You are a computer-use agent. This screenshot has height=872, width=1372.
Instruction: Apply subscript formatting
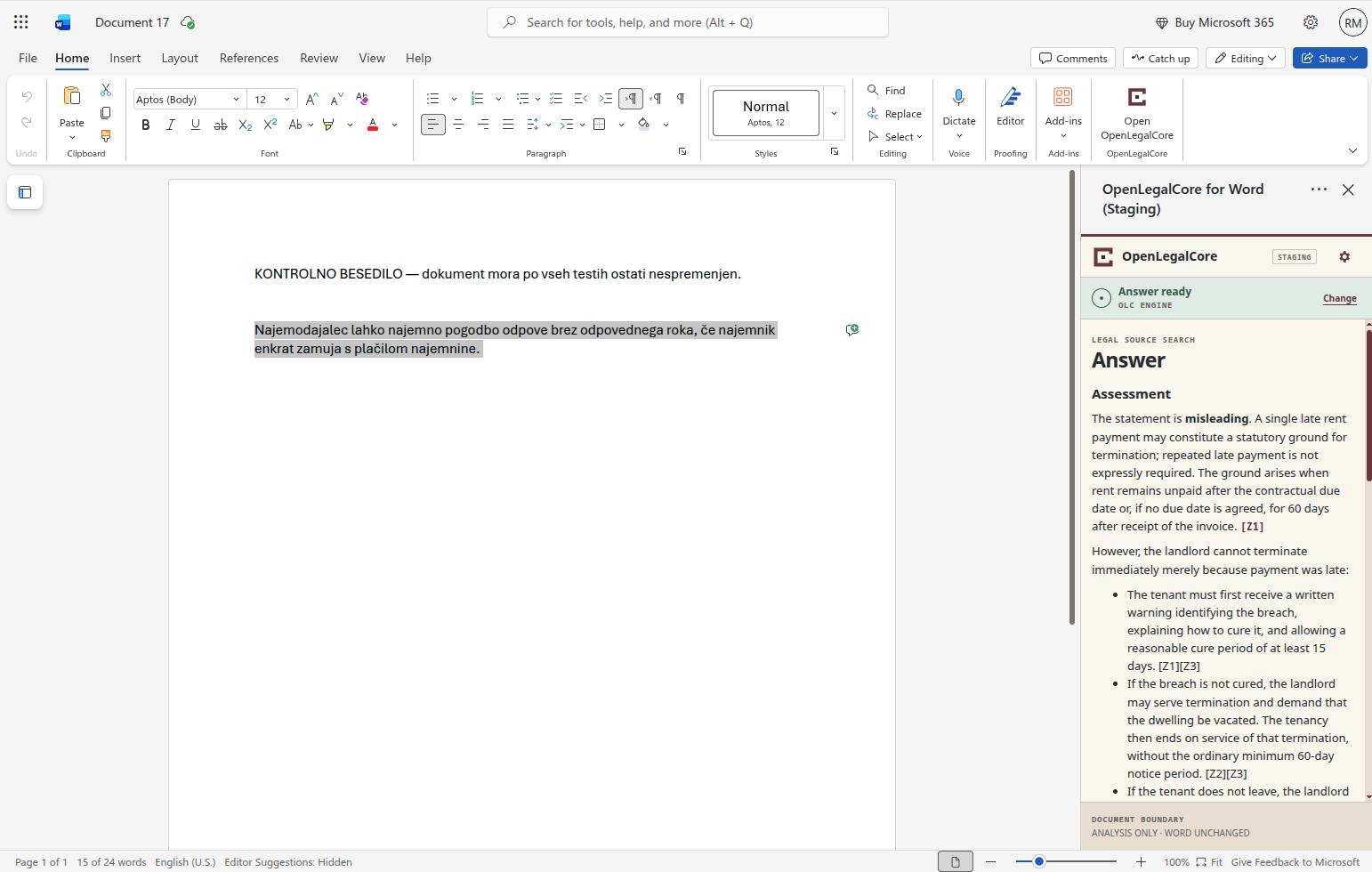tap(246, 125)
